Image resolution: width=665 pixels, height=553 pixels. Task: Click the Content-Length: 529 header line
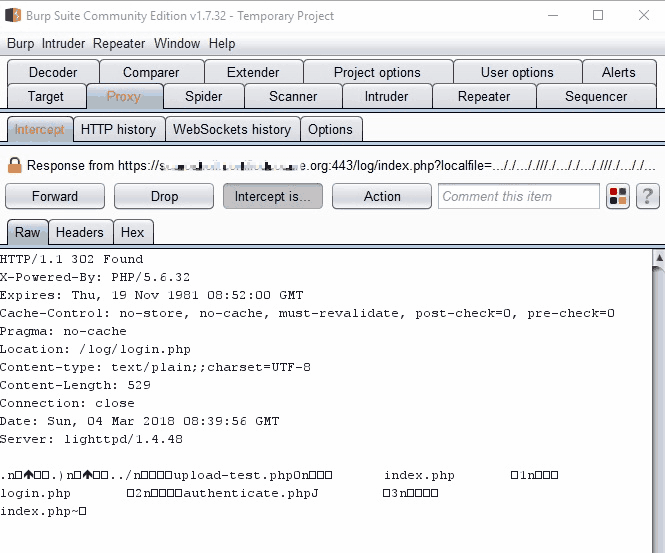click(75, 385)
